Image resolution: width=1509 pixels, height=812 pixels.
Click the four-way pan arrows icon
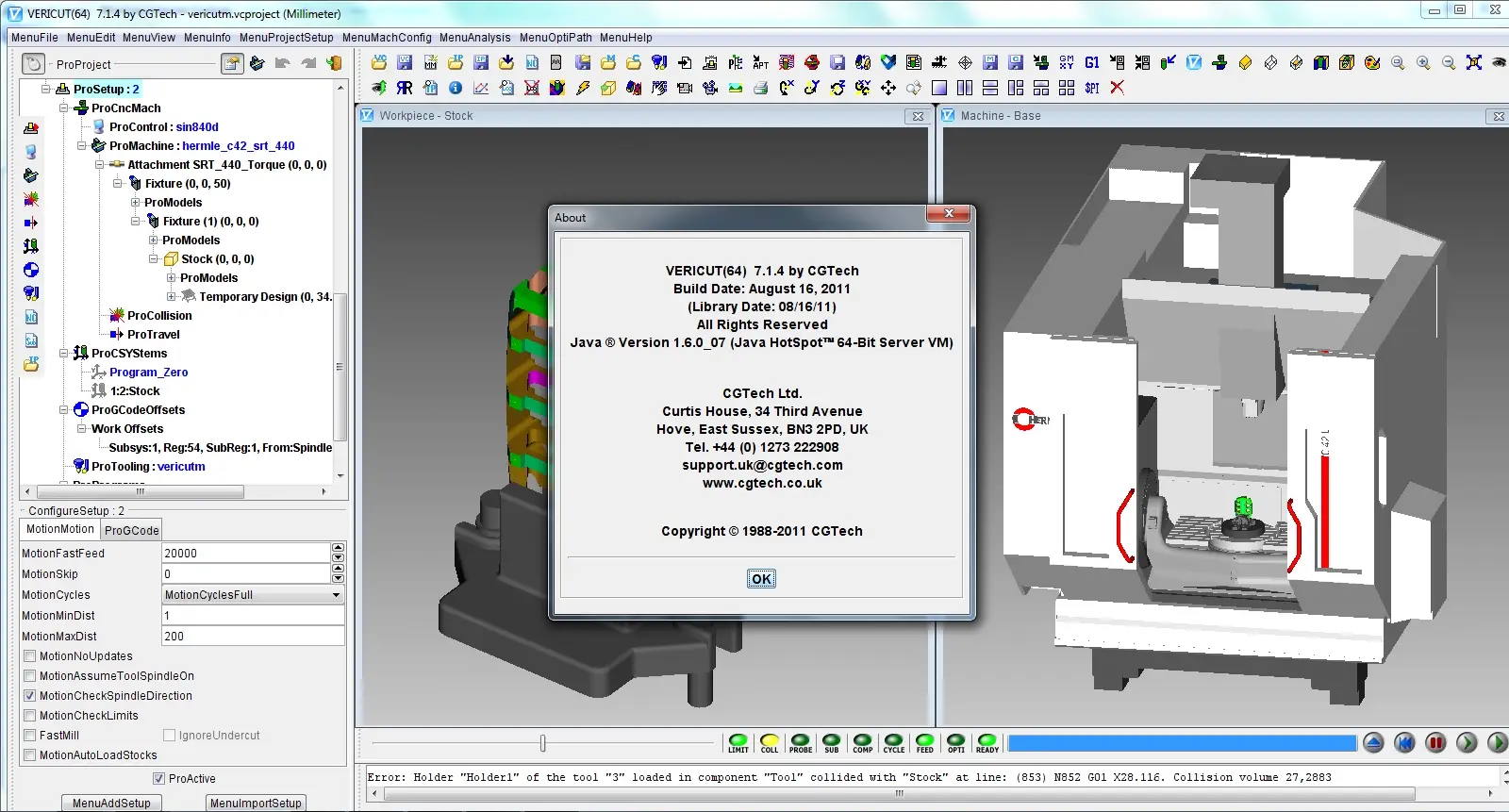click(888, 88)
